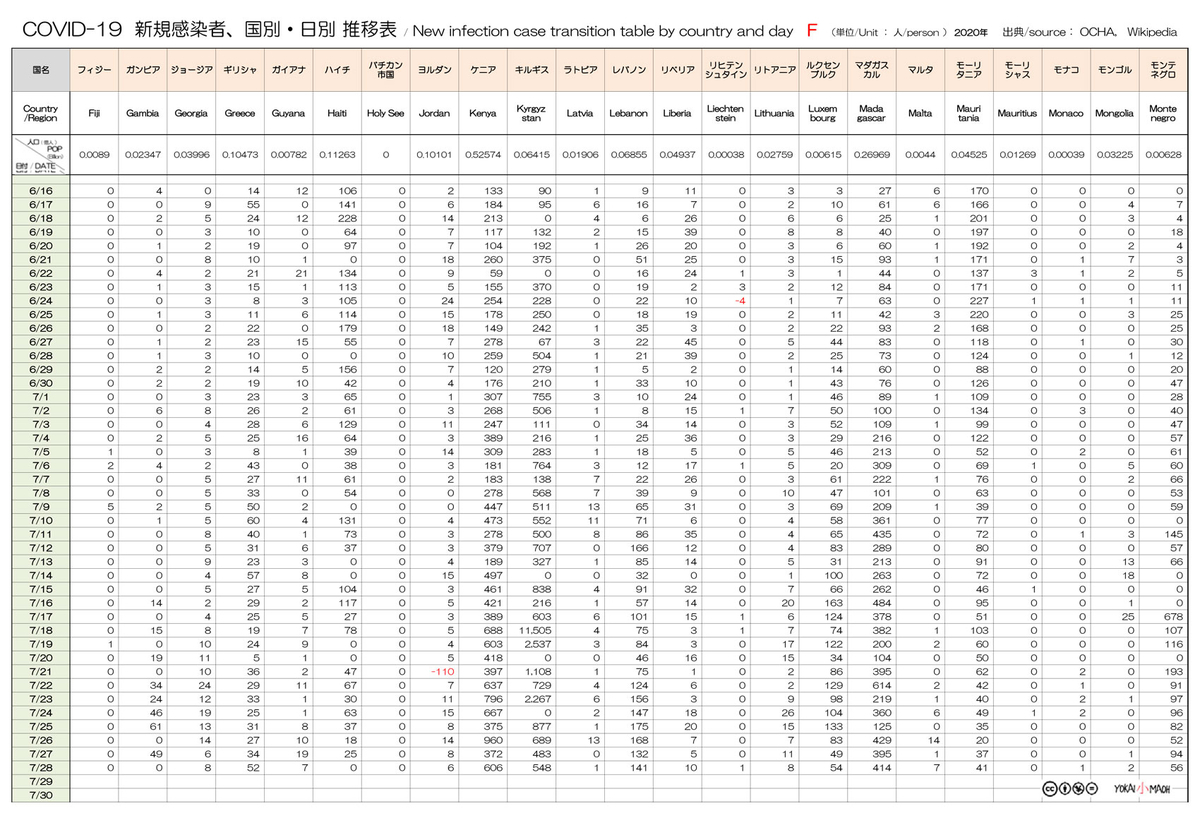Screen dimensions: 1200x818
Task: Select the 'Monaco' column header
Action: 1066,113
